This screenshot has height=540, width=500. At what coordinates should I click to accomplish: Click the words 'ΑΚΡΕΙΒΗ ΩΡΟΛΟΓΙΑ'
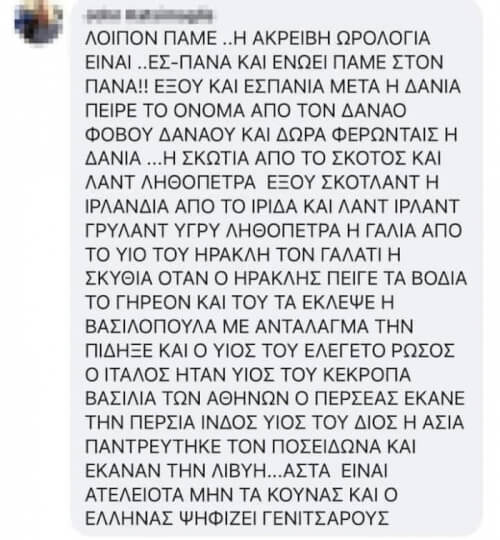click(x=341, y=39)
